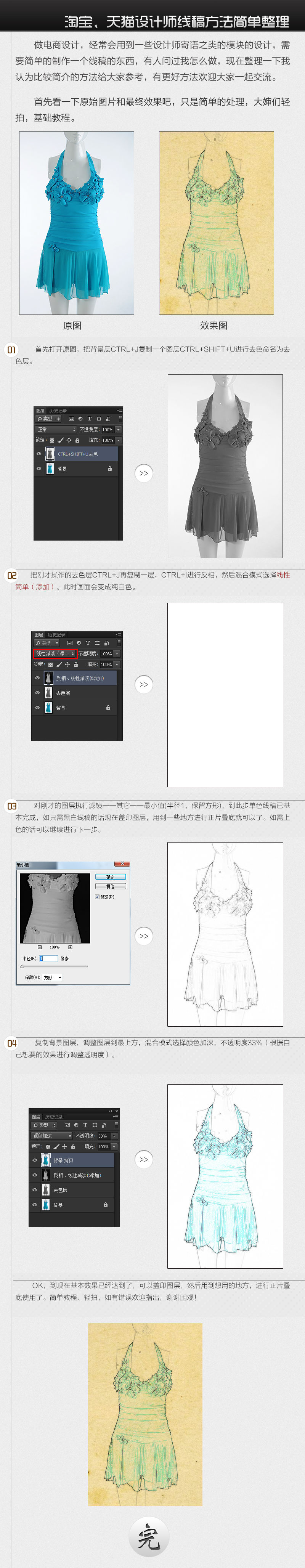Switch to 历史记录 tab in step 02 panel
Screen dimensions: 305x1568
[x=57, y=635]
